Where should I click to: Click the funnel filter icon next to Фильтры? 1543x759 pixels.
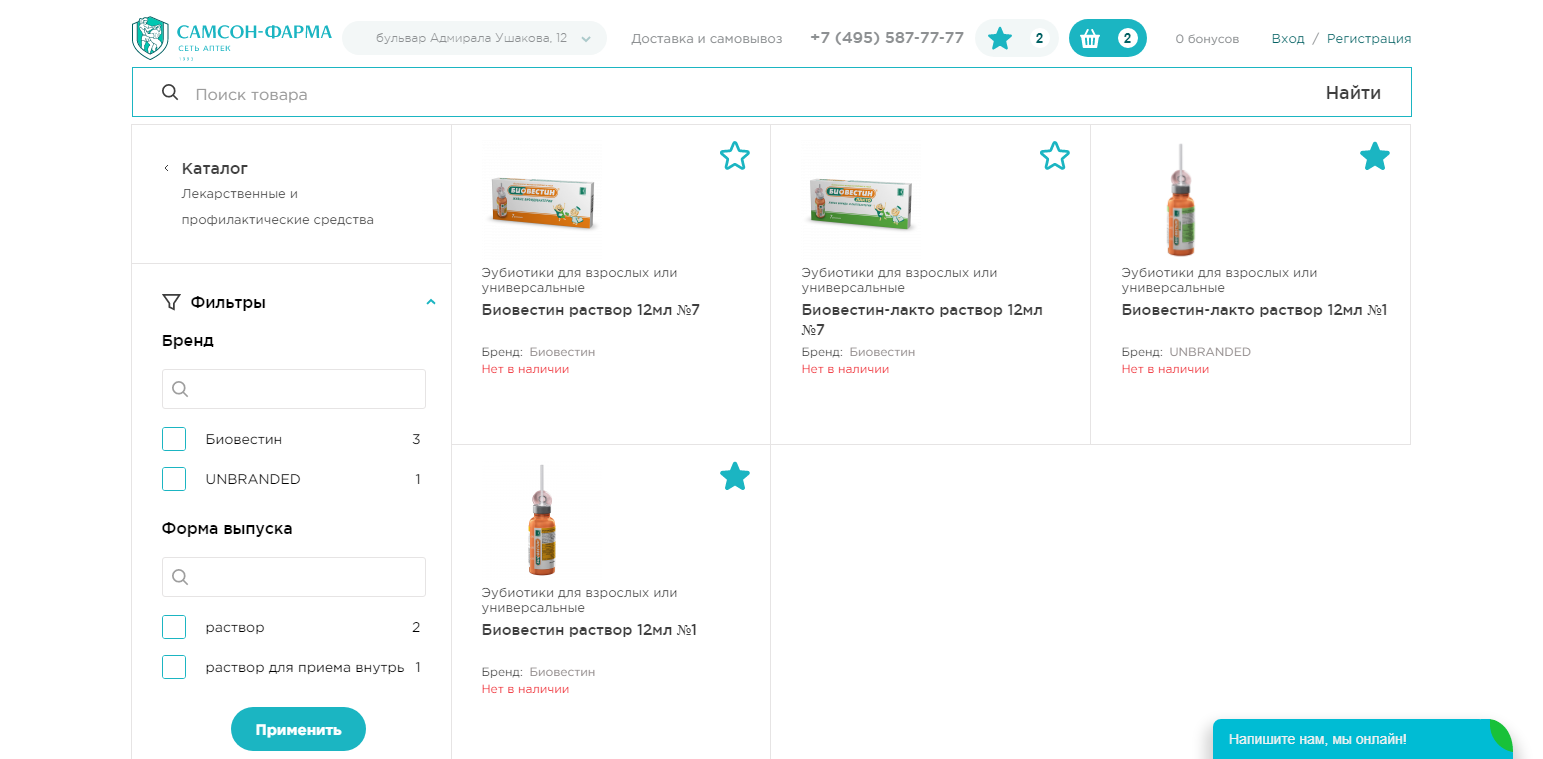(171, 302)
